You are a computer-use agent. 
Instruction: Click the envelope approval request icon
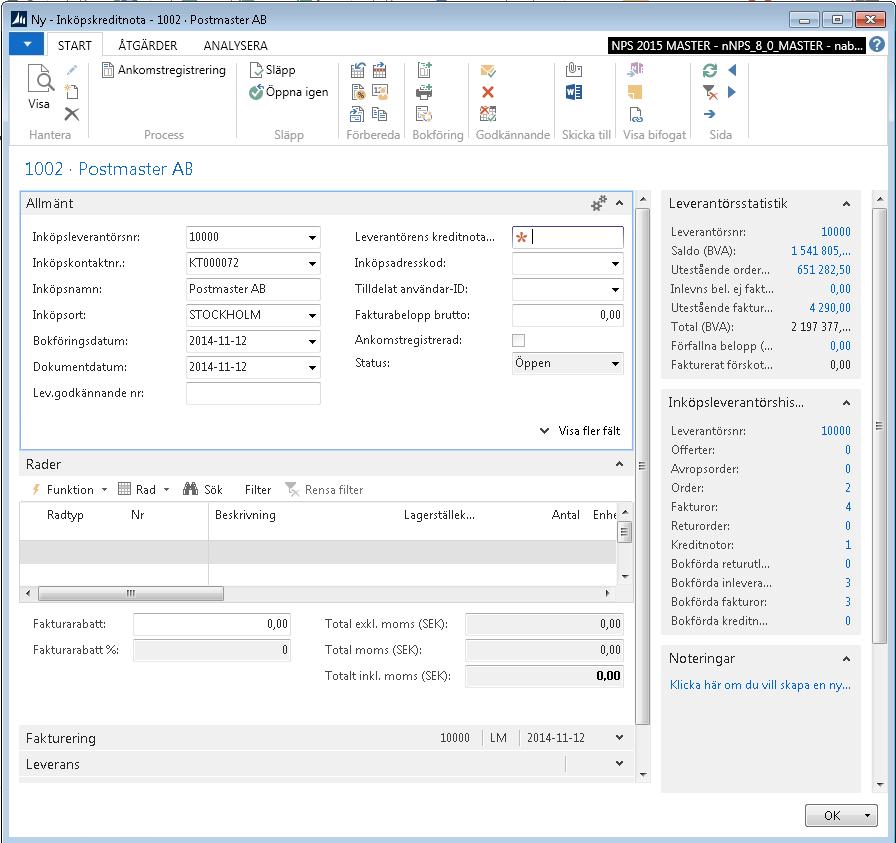click(488, 70)
